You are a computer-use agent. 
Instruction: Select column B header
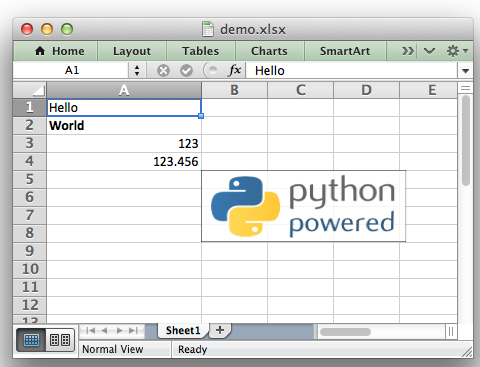click(x=234, y=90)
